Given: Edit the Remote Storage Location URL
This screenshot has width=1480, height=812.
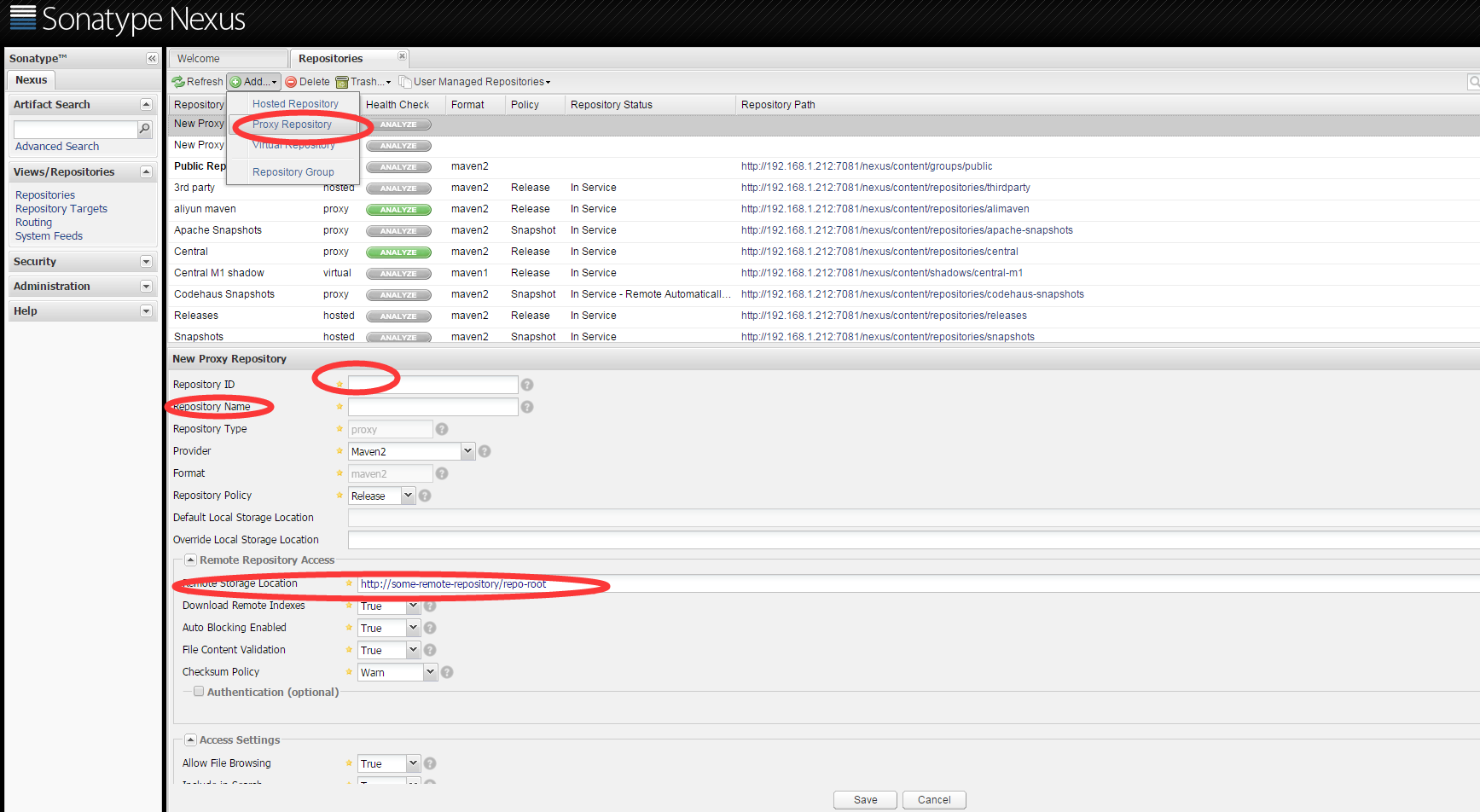Looking at the screenshot, I should pos(918,584).
